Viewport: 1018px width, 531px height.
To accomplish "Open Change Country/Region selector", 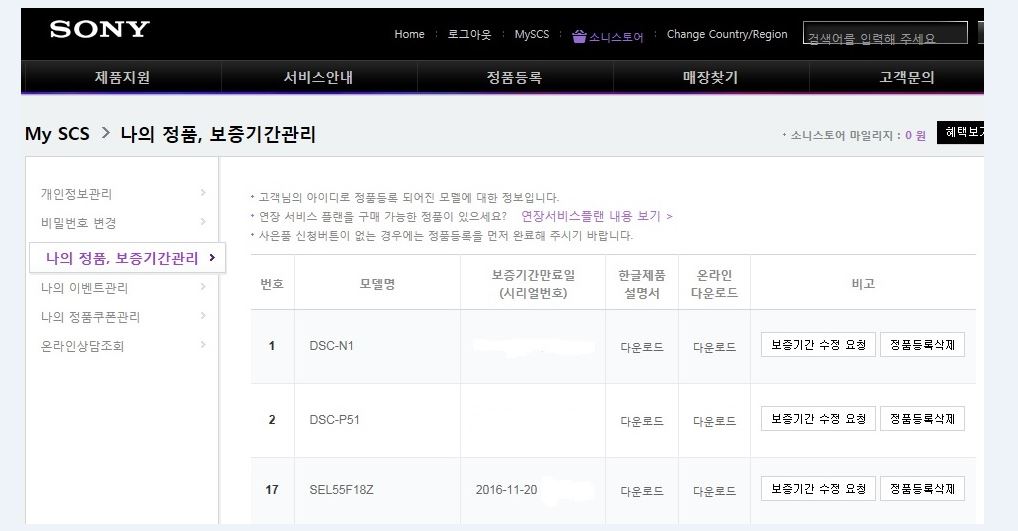I will click(727, 34).
